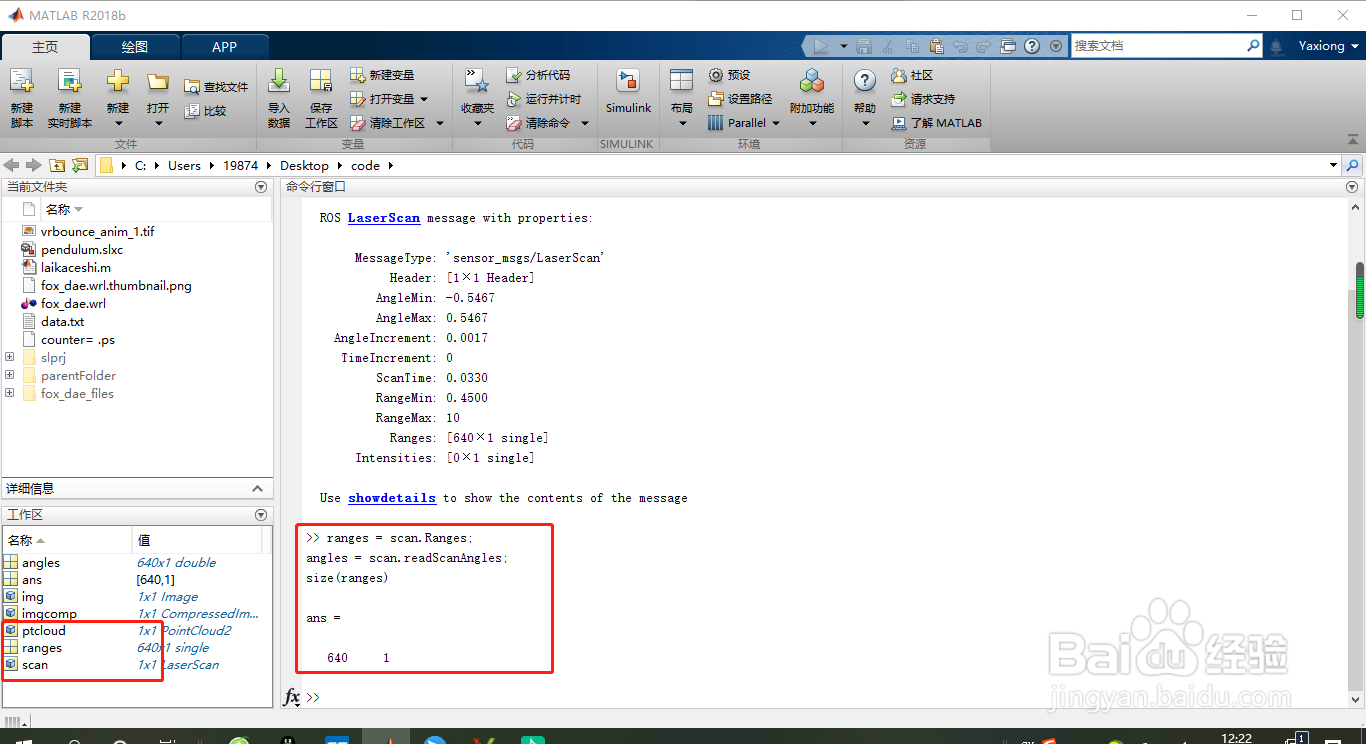
Task: Click the paste icon in quick access toolbar
Action: [936, 46]
